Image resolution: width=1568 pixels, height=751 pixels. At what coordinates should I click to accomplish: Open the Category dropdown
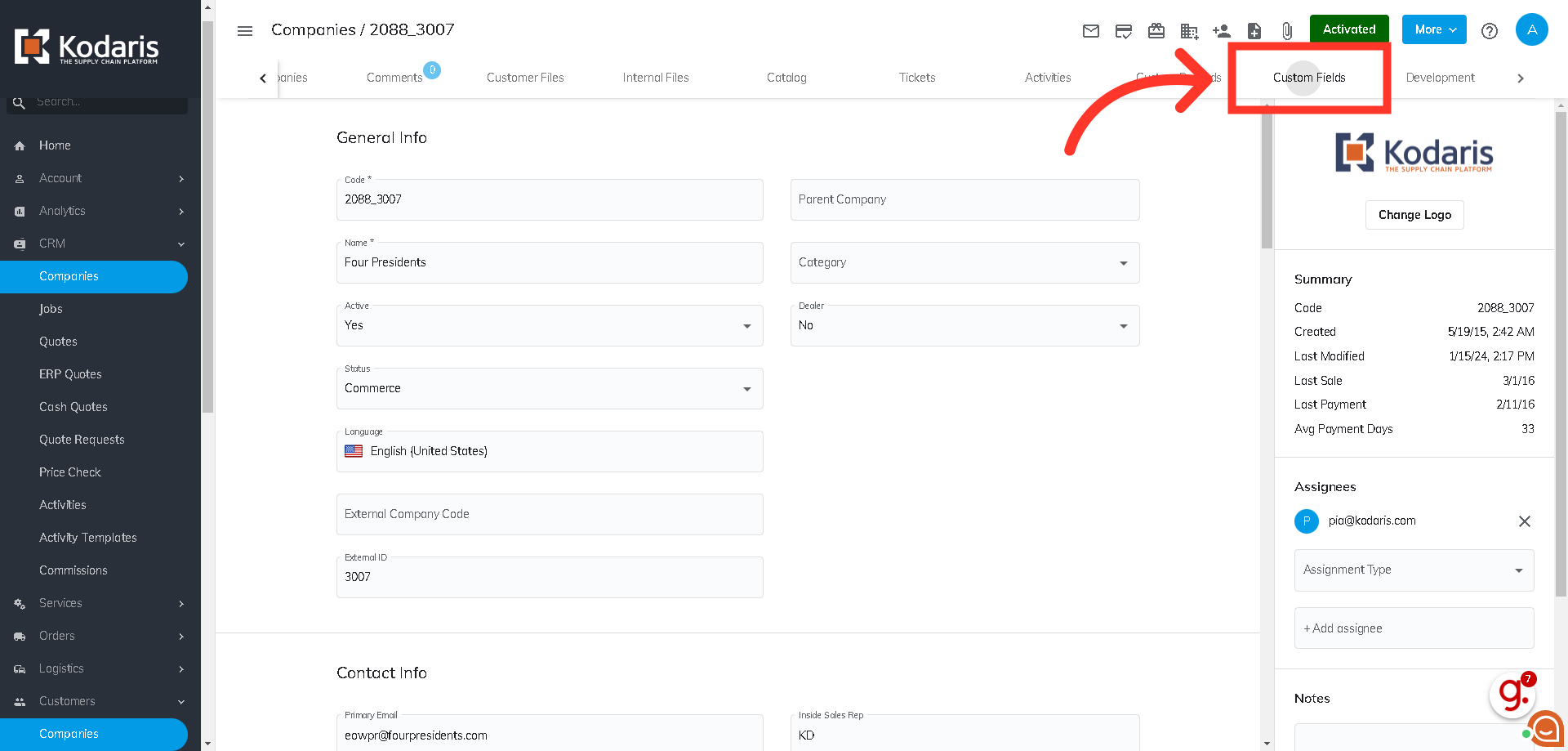point(964,262)
